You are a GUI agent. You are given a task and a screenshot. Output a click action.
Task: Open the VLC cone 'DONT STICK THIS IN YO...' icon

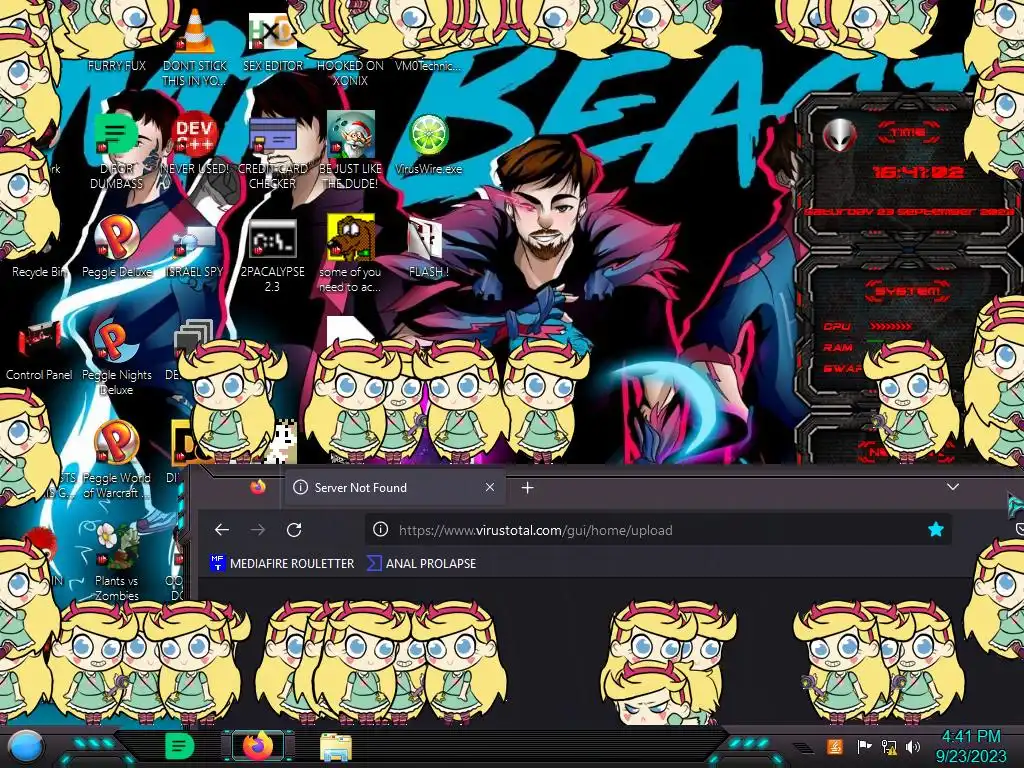[195, 46]
